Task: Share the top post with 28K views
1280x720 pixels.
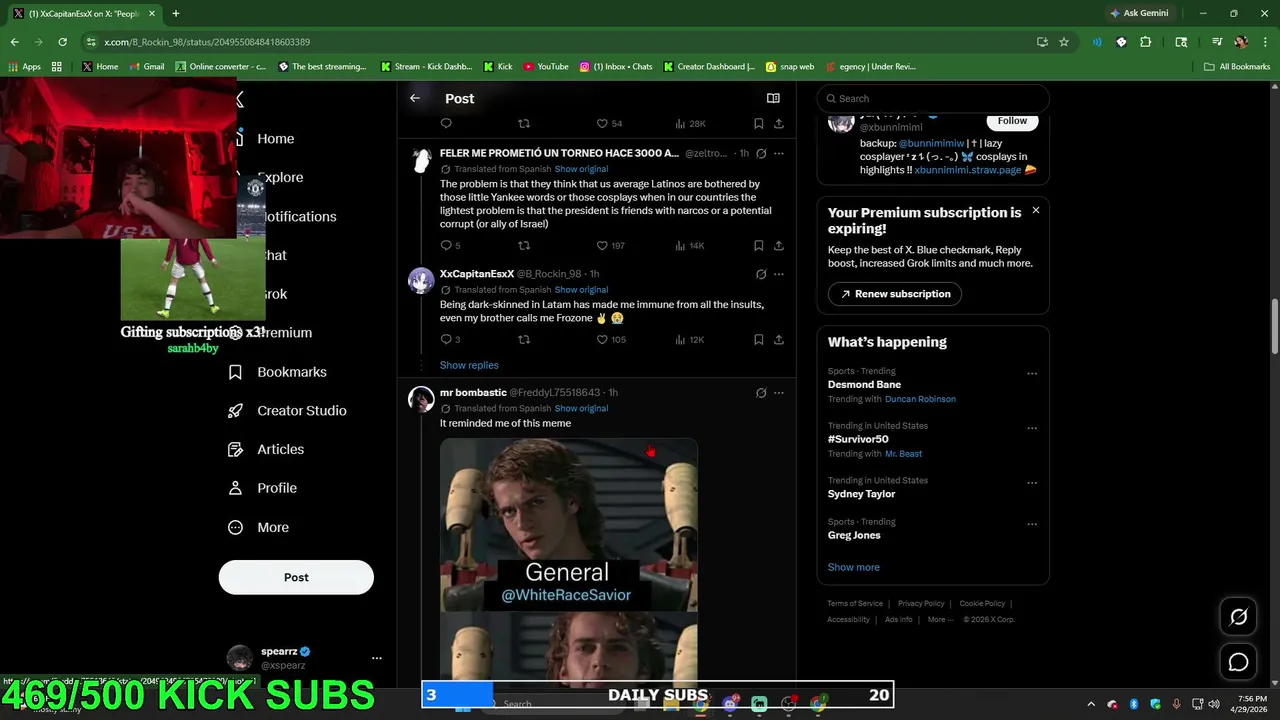Action: (779, 123)
